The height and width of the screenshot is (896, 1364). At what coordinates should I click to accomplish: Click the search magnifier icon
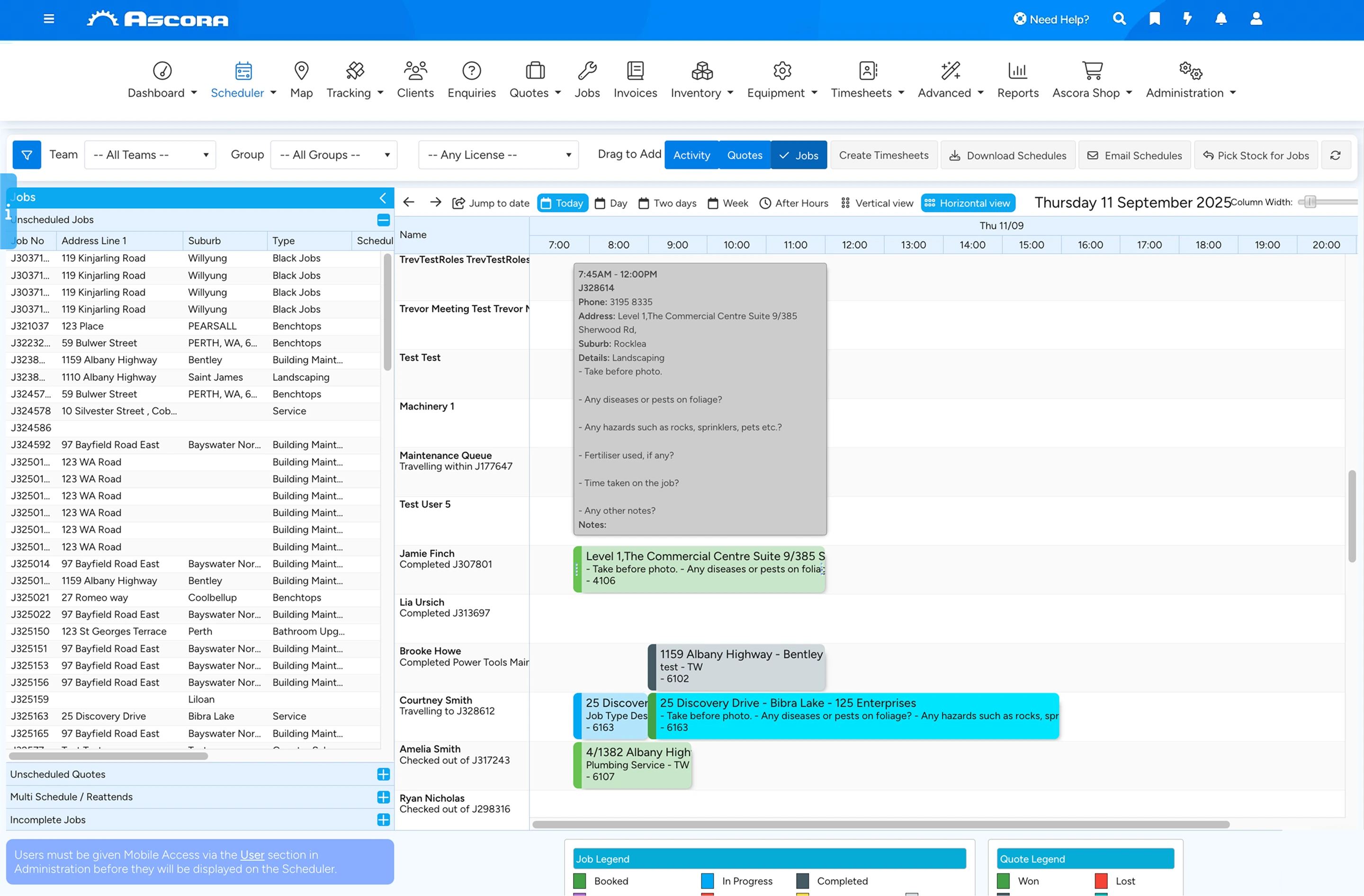[x=1119, y=19]
